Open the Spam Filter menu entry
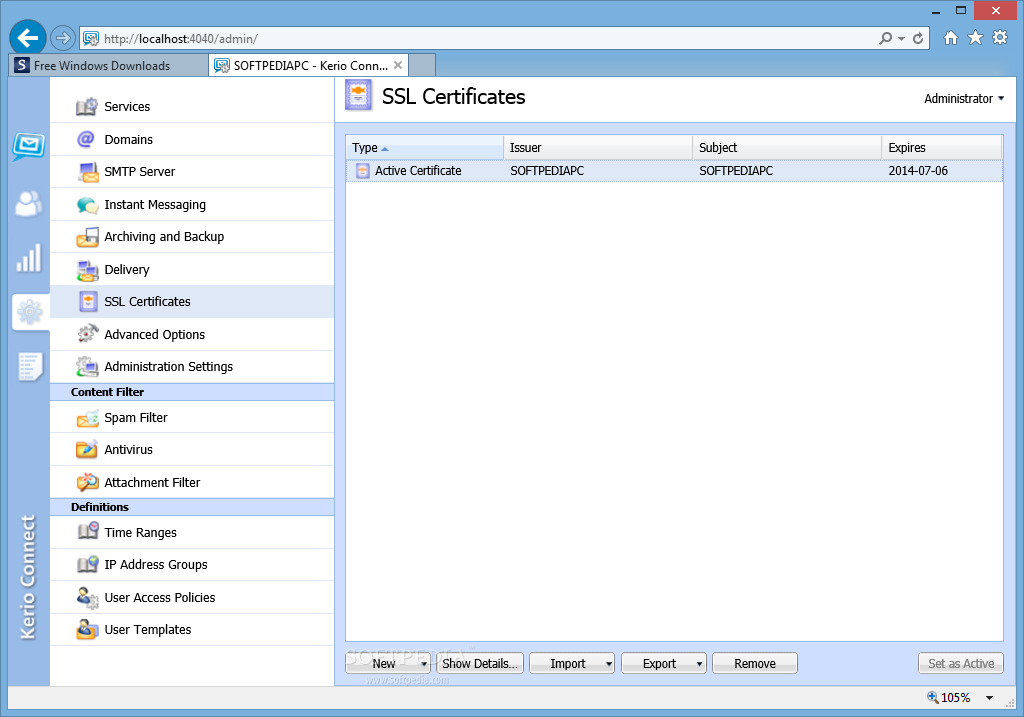1024x717 pixels. click(x=192, y=417)
